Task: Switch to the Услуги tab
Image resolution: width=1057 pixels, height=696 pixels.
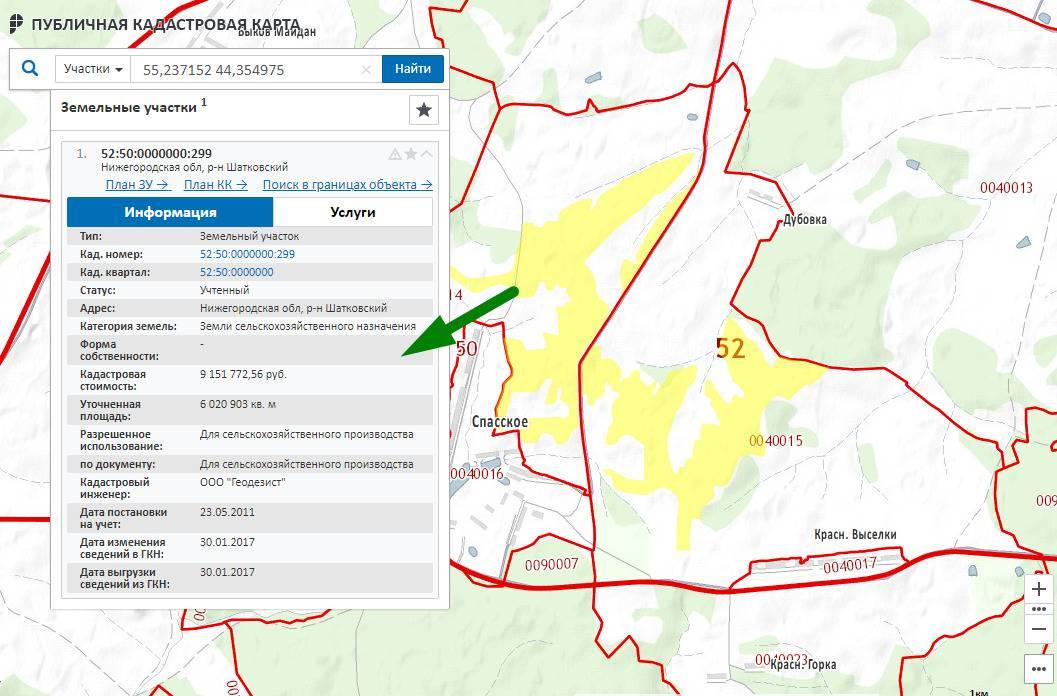Action: 352,212
